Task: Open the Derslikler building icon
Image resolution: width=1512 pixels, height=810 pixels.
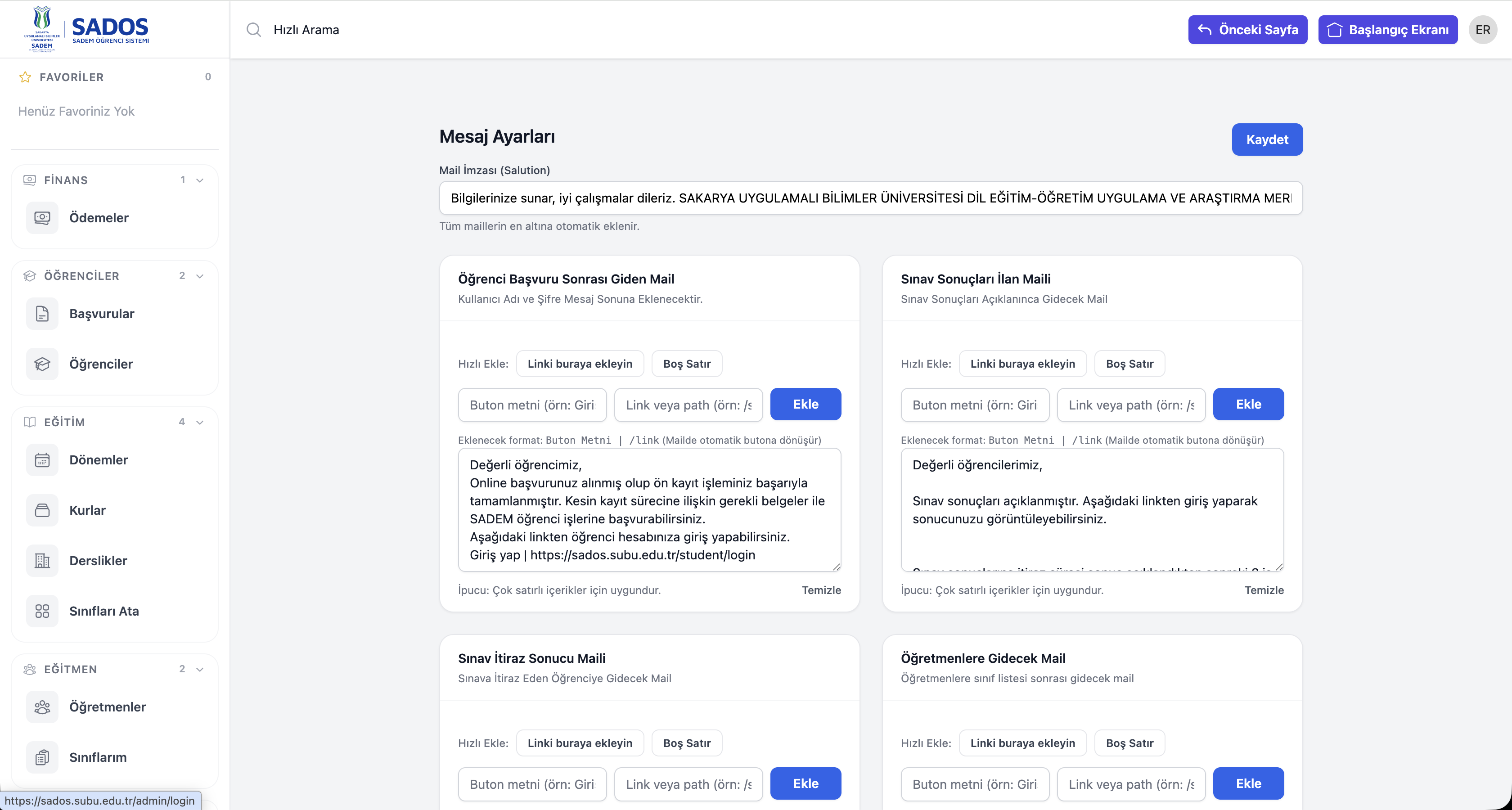Action: [42, 561]
